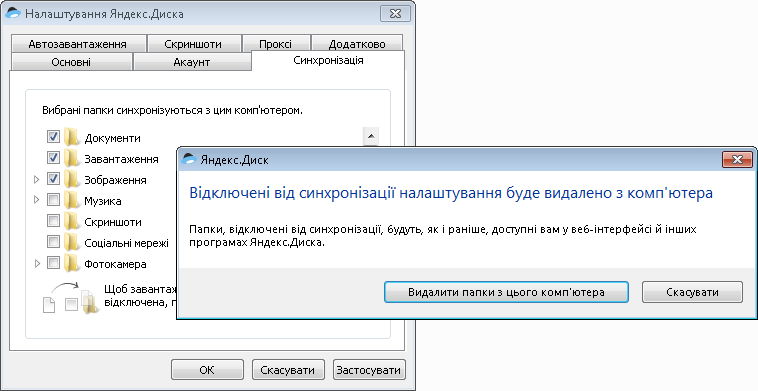Uncheck the Документи folder checkbox

pyautogui.click(x=53, y=137)
